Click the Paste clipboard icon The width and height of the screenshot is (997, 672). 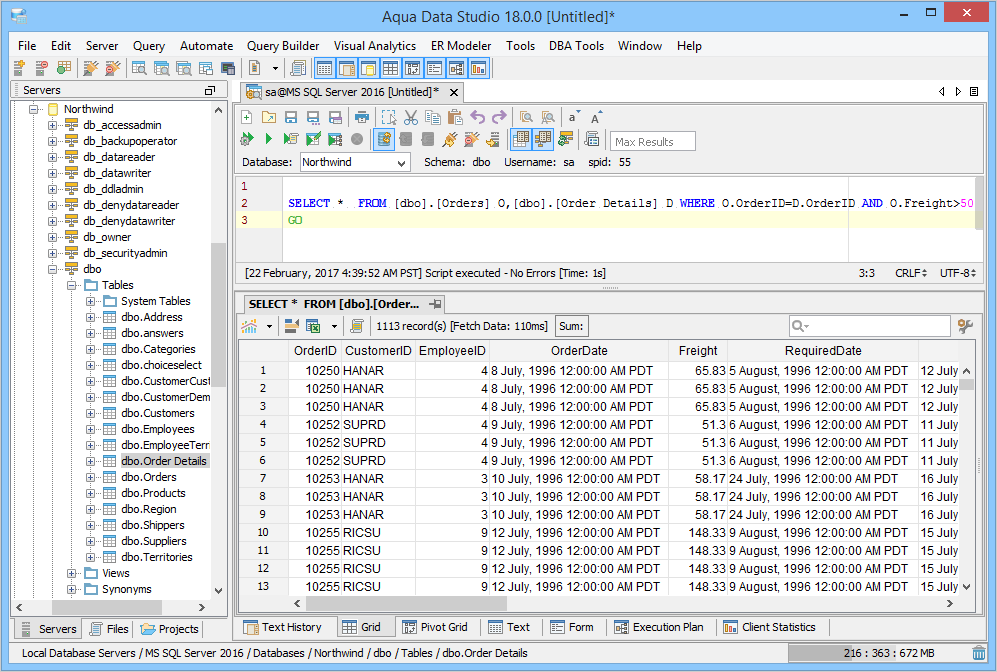point(454,117)
